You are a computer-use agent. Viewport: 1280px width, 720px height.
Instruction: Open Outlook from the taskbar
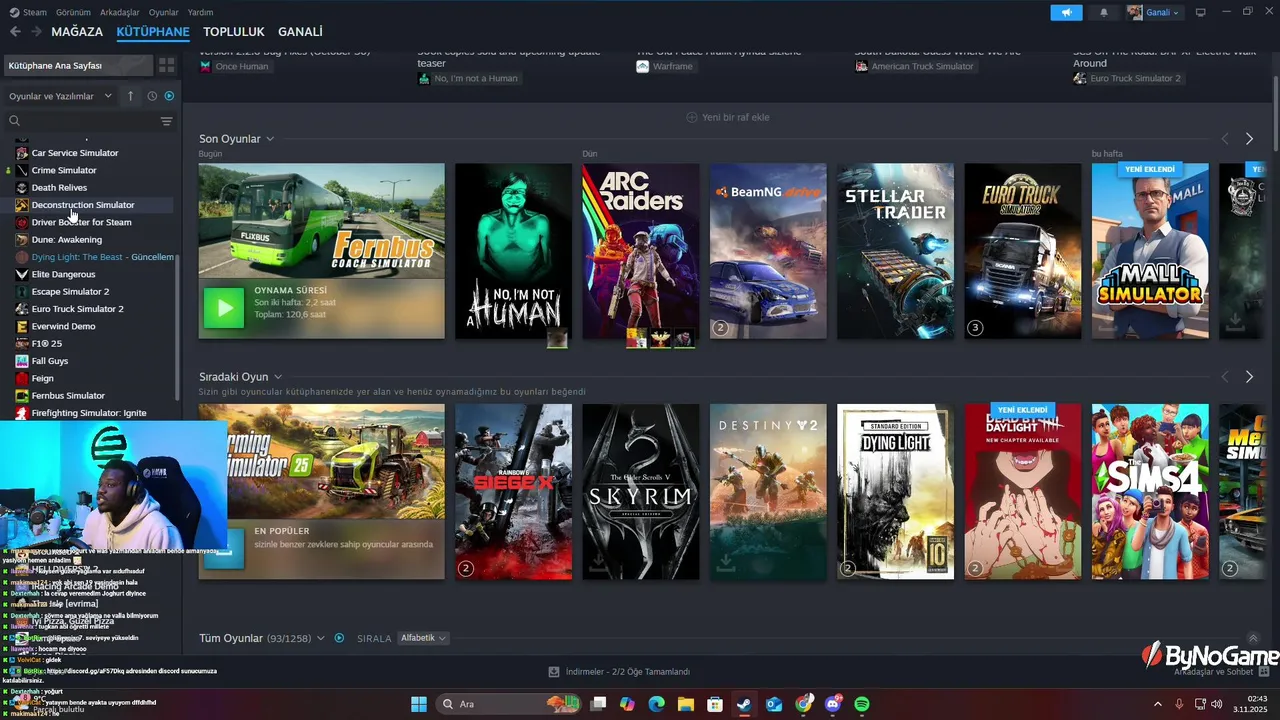click(774, 704)
